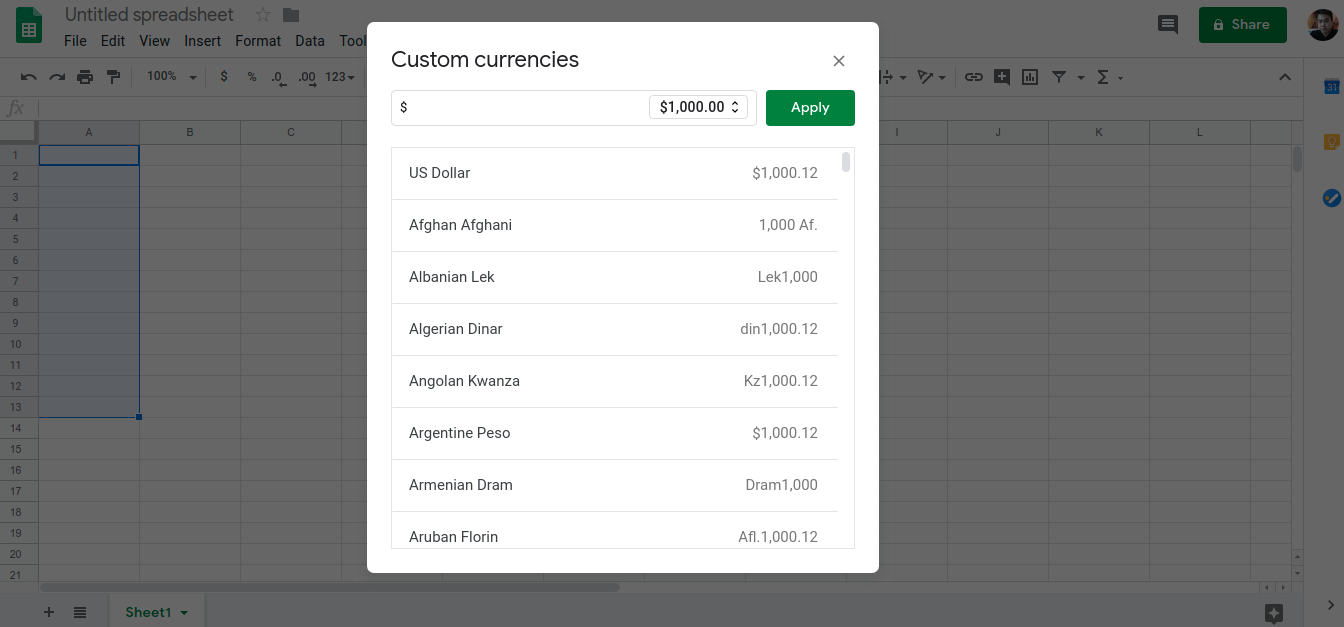Click the currency symbol input field

pyautogui.click(x=520, y=108)
